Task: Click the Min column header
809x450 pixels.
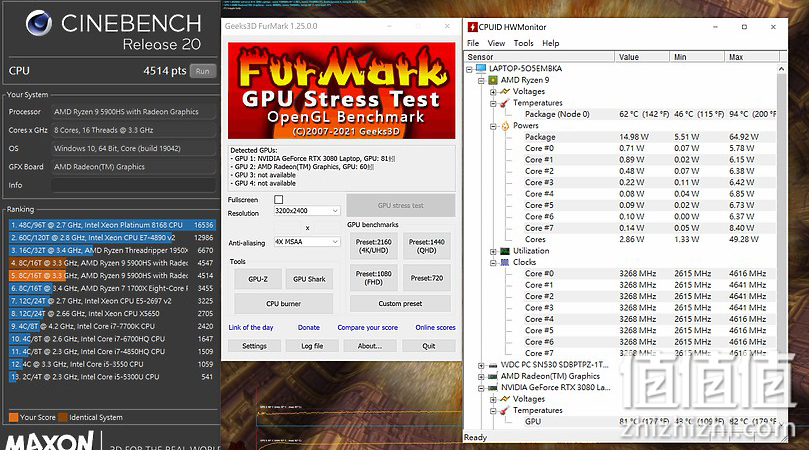Action: [x=697, y=57]
